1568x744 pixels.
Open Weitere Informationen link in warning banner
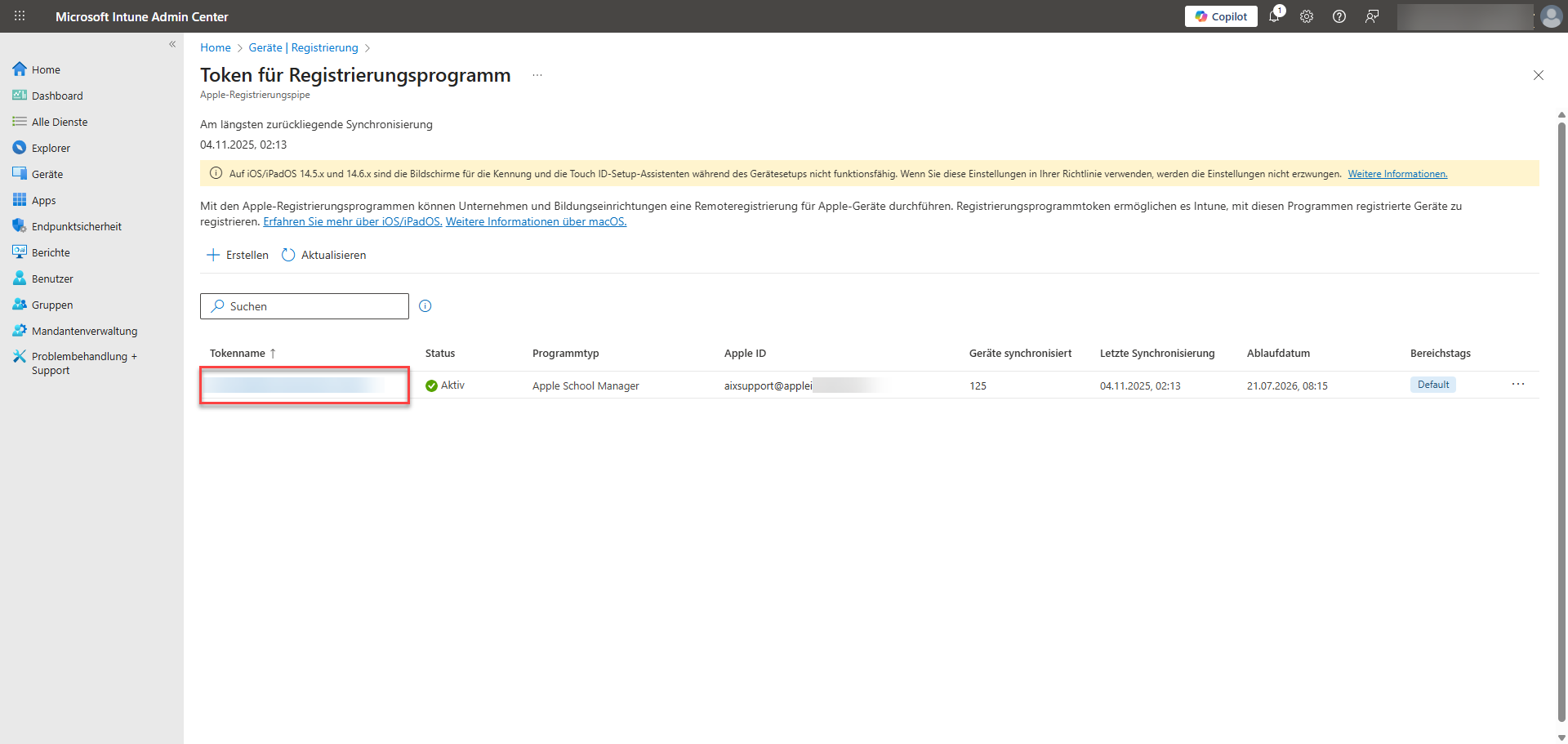(1396, 174)
